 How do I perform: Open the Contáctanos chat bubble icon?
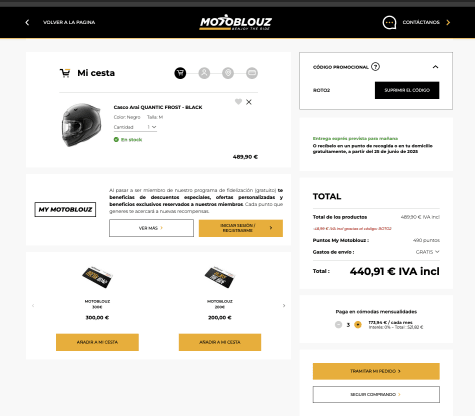[x=389, y=23]
